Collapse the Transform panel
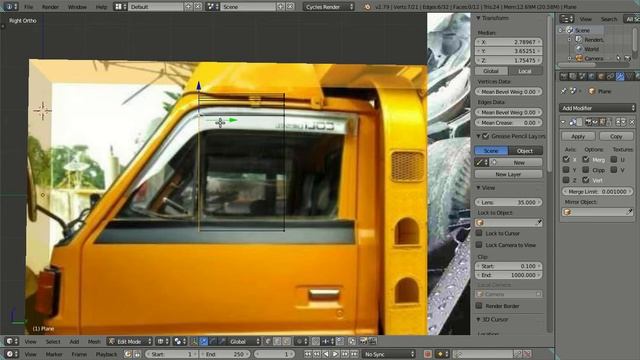The height and width of the screenshot is (360, 640). pos(478,18)
